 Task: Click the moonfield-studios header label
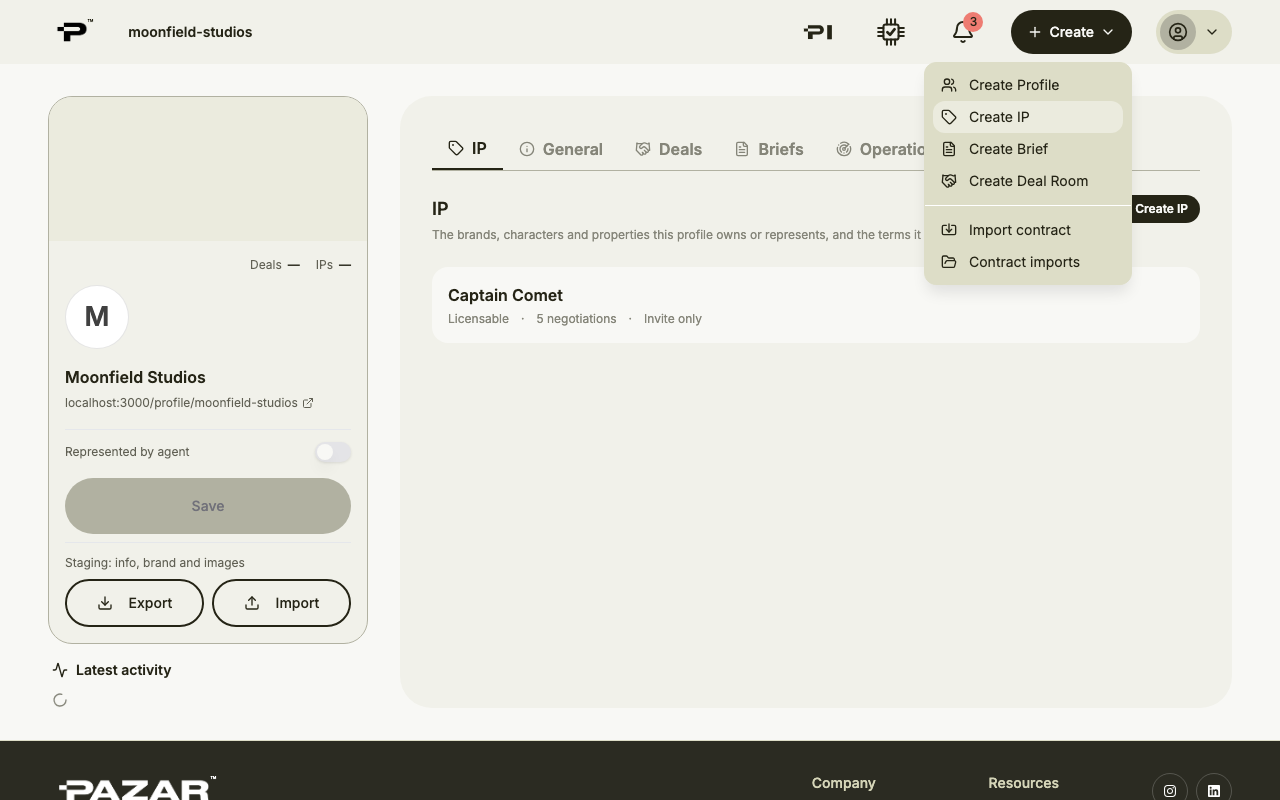[190, 32]
